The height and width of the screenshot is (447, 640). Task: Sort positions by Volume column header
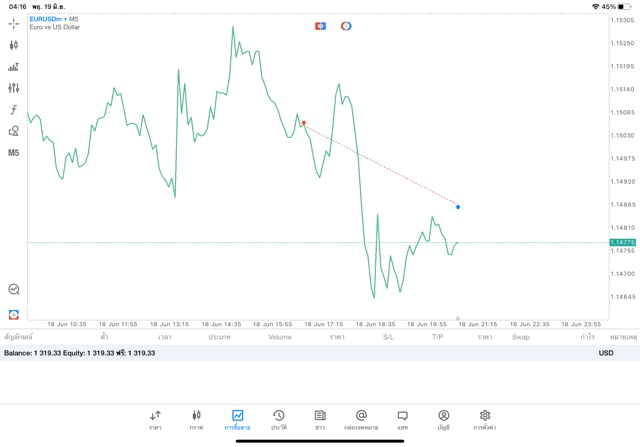pos(280,337)
